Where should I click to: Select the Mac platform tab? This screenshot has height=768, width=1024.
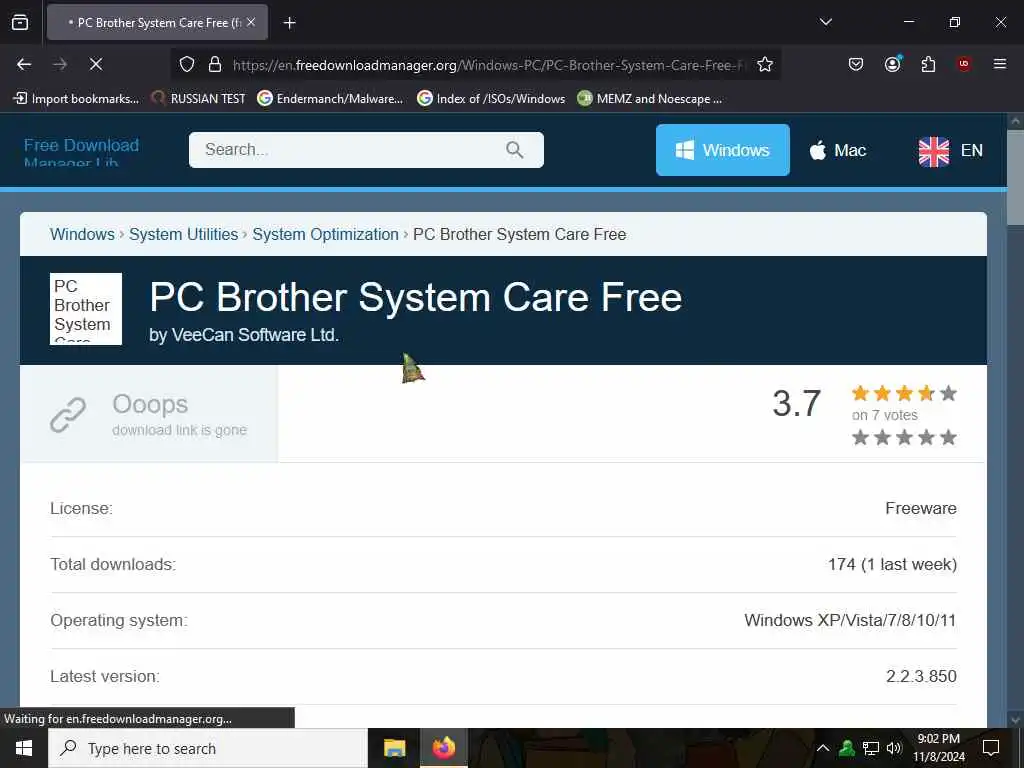[838, 150]
